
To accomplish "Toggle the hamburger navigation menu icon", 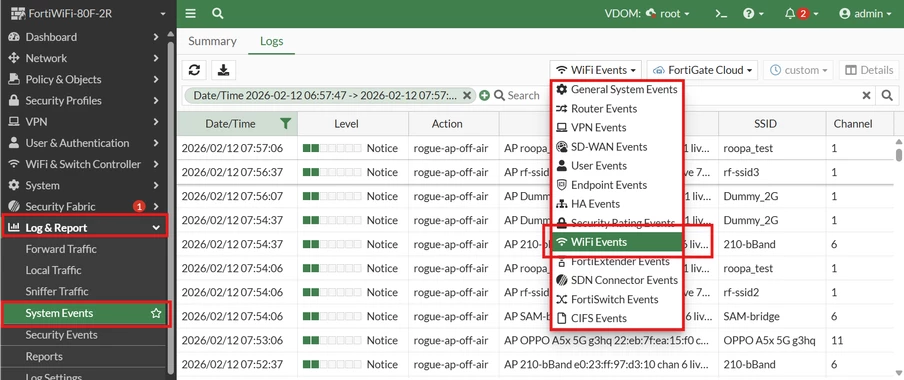I will [191, 13].
